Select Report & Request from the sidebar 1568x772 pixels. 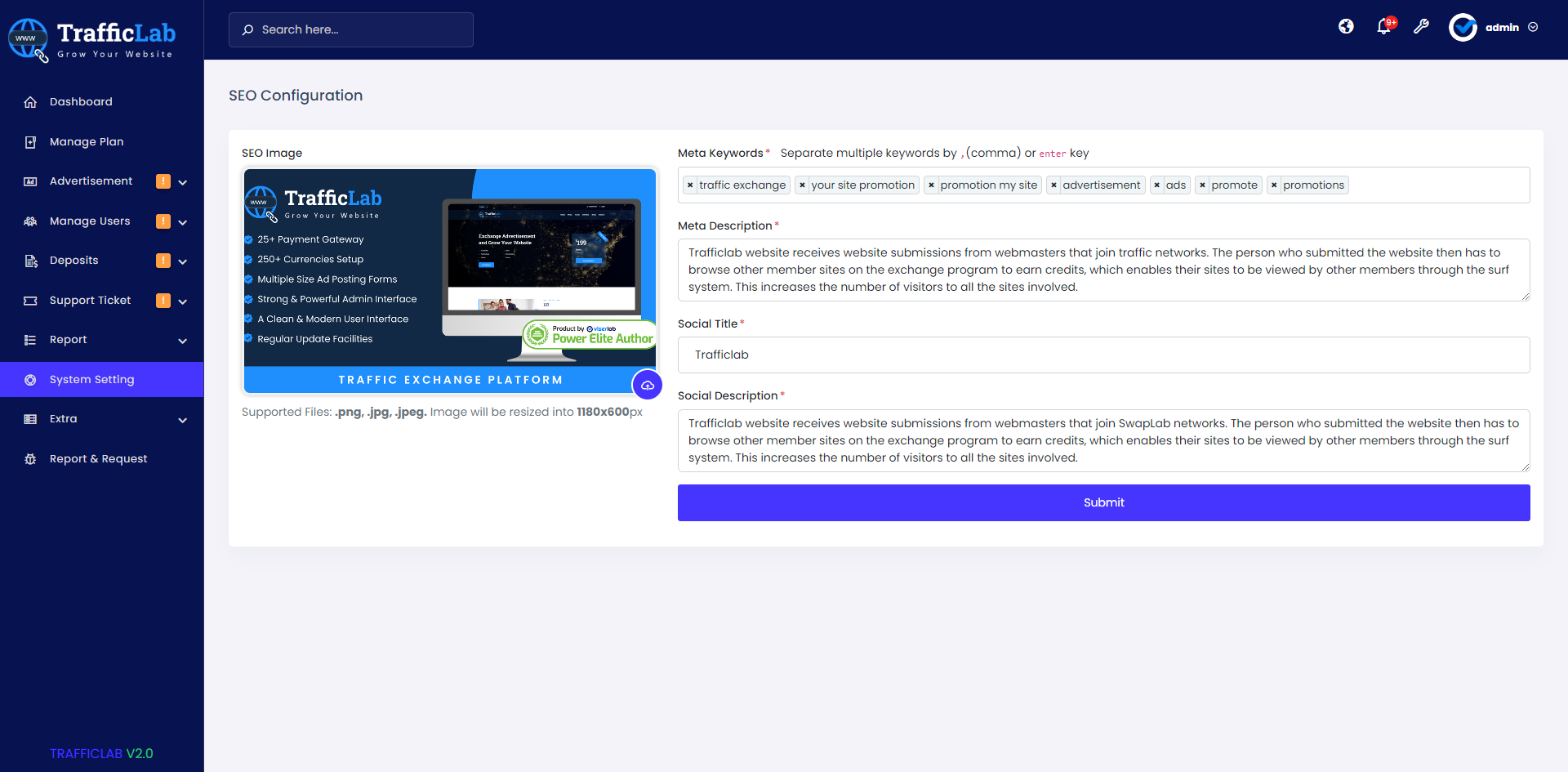97,458
